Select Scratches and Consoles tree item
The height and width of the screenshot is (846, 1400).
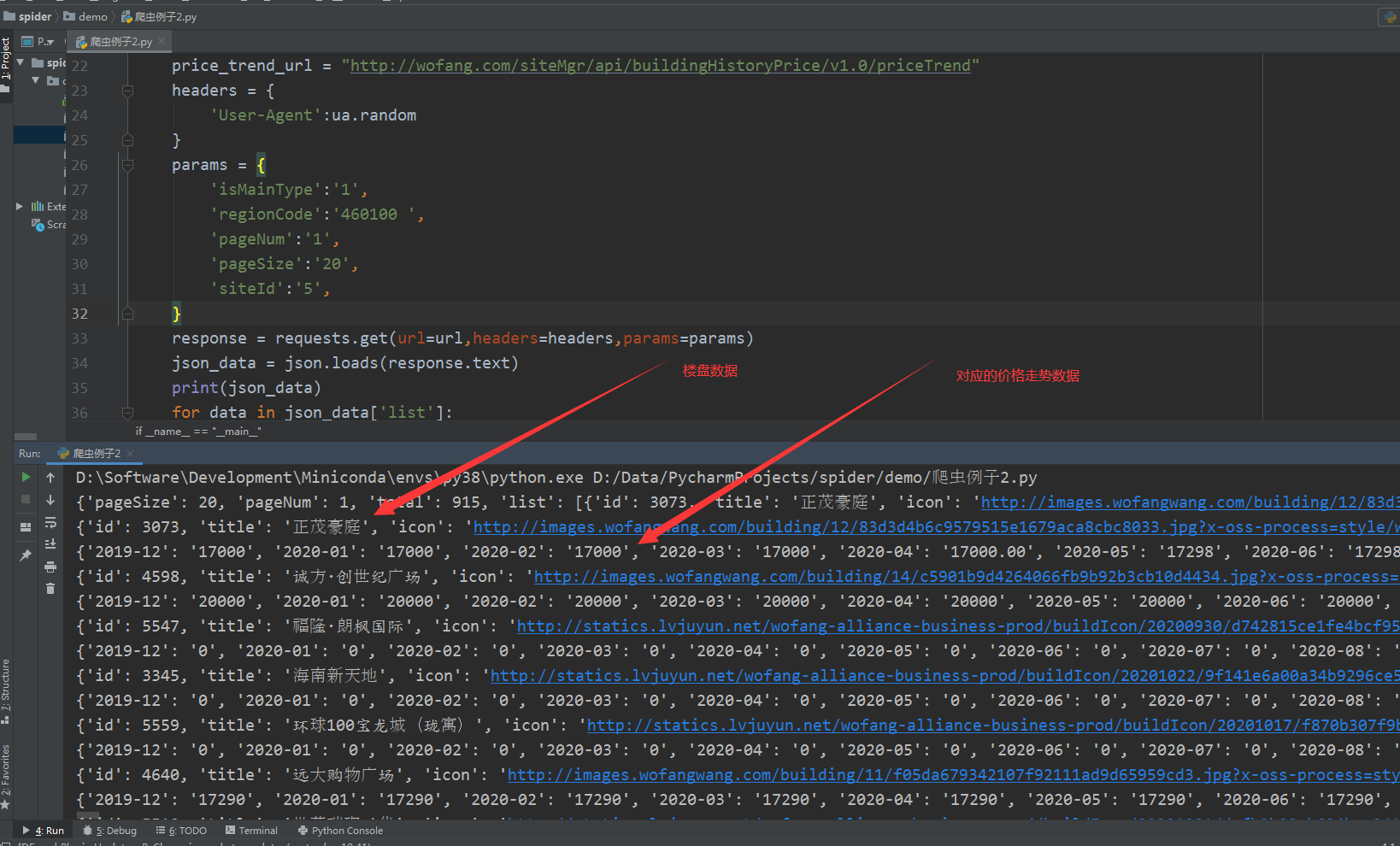pyautogui.click(x=49, y=224)
